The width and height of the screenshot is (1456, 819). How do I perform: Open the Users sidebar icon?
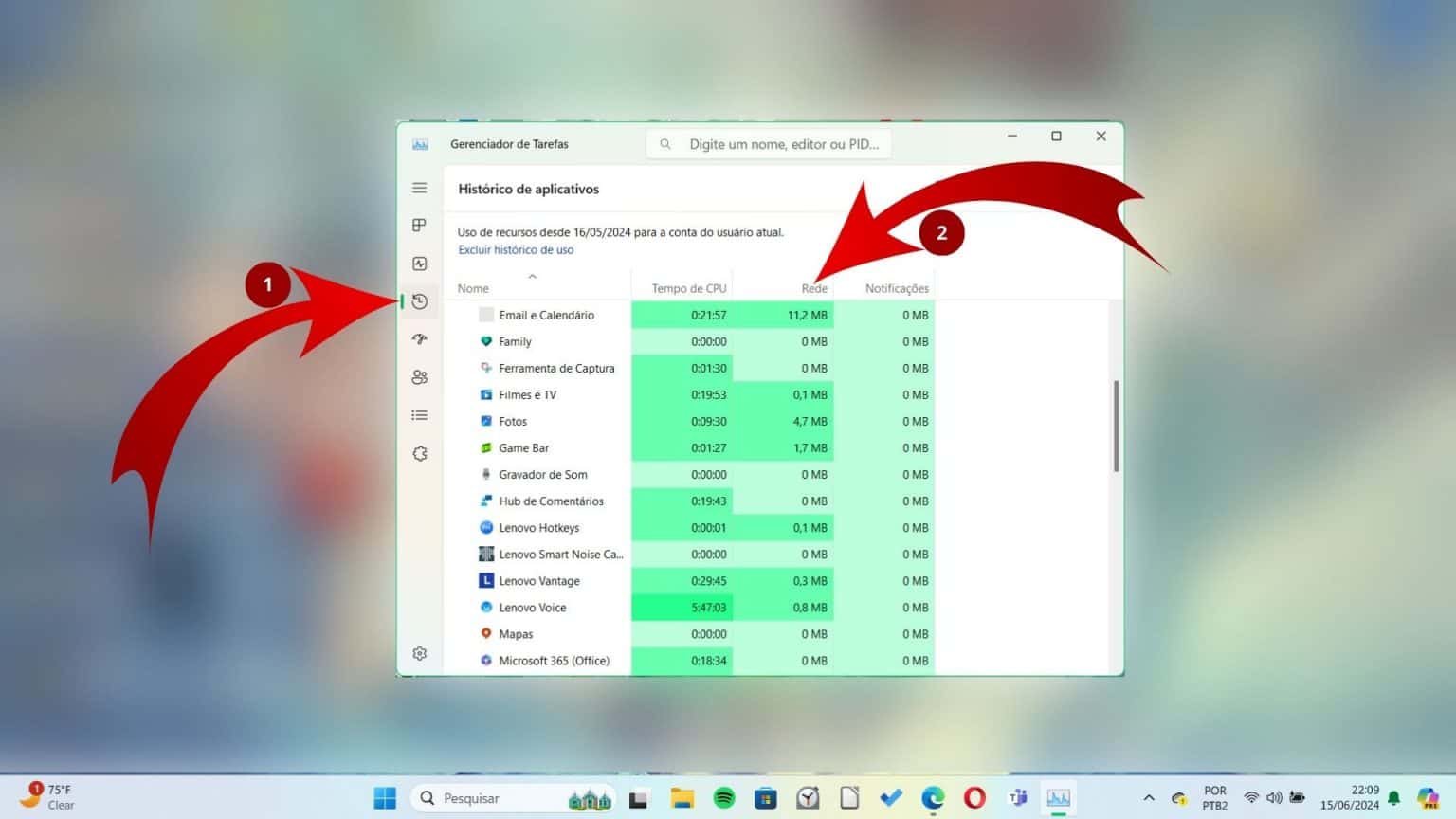pyautogui.click(x=420, y=377)
